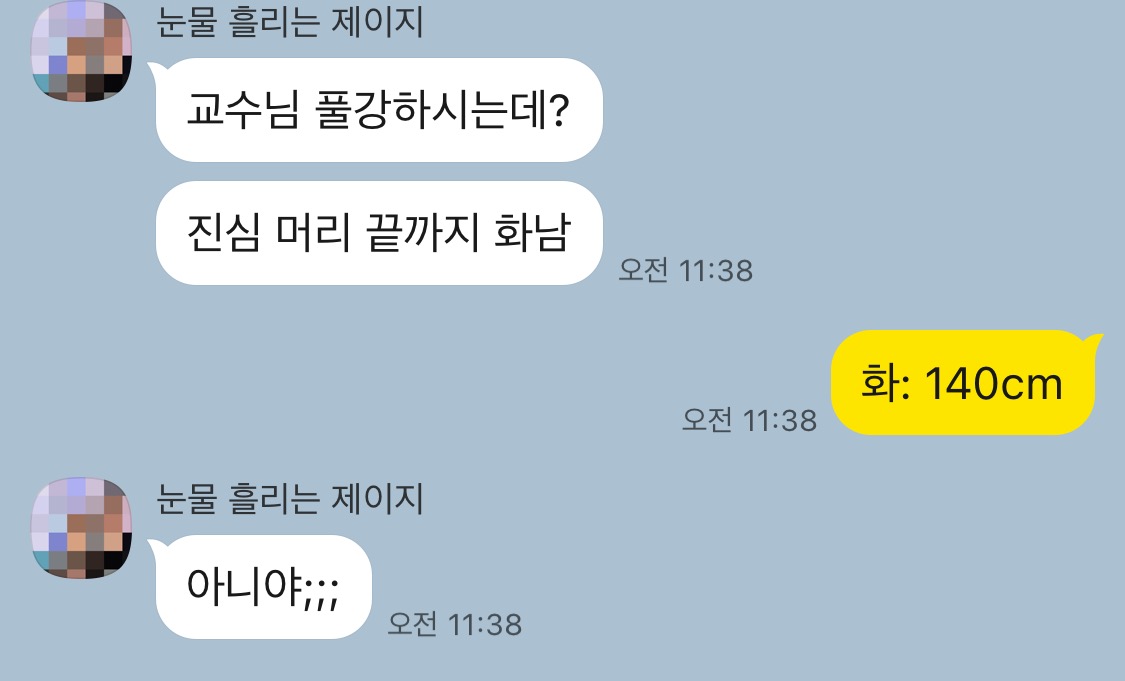Click the word 화남 in second bubble
Image resolution: width=1125 pixels, height=681 pixels.
click(x=532, y=233)
